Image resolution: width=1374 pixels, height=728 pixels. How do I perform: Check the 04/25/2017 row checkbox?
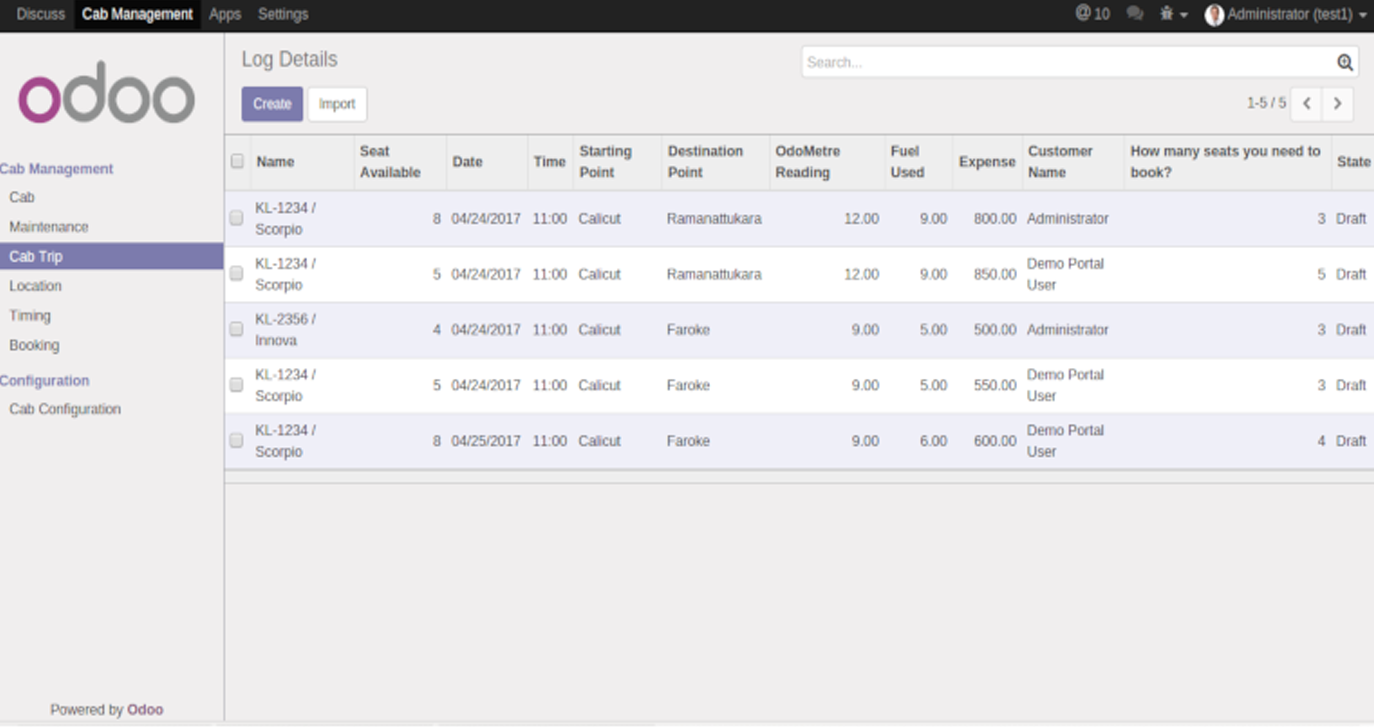pos(236,440)
